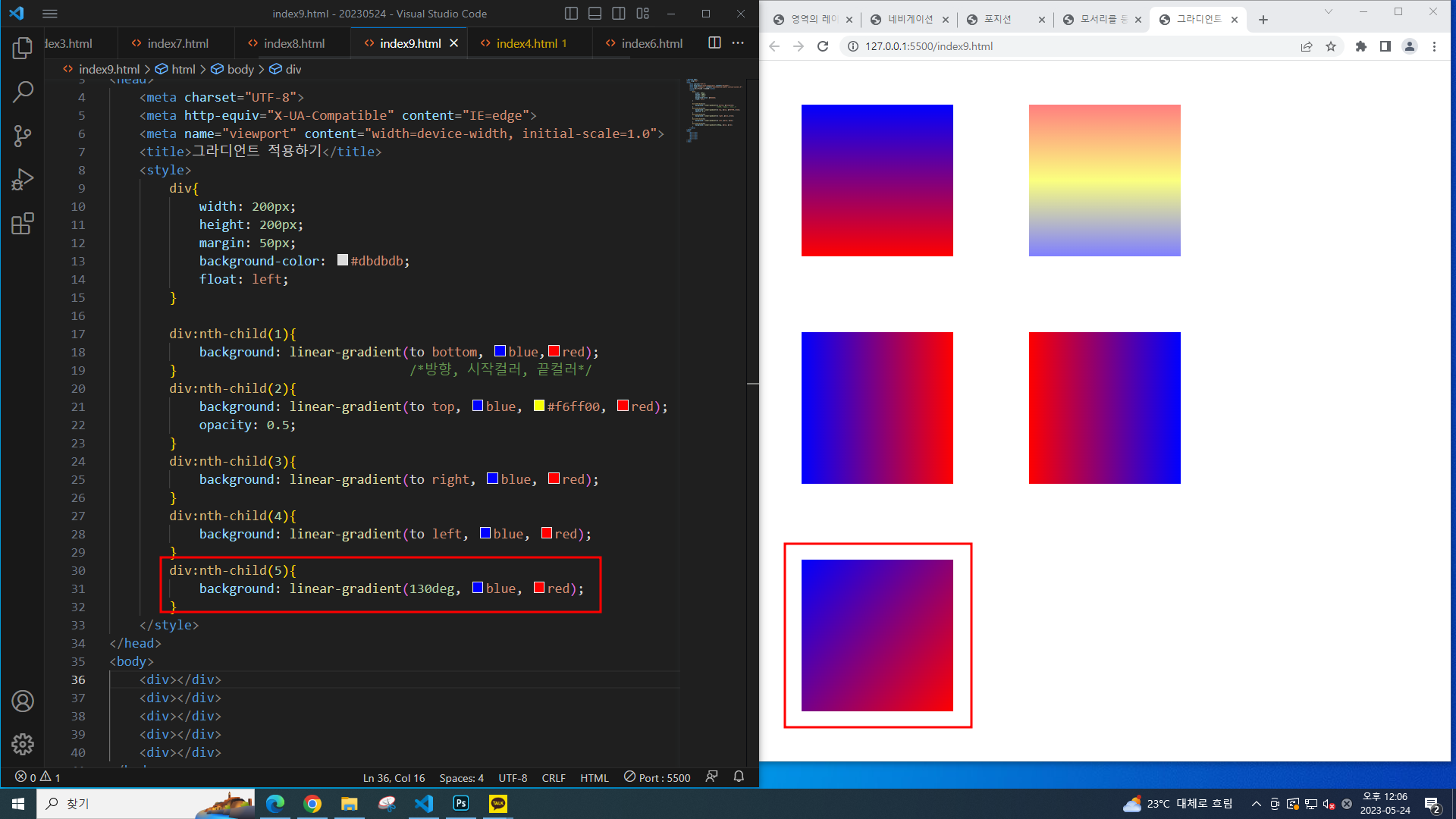Open the notifications bell in status bar

pyautogui.click(x=739, y=777)
